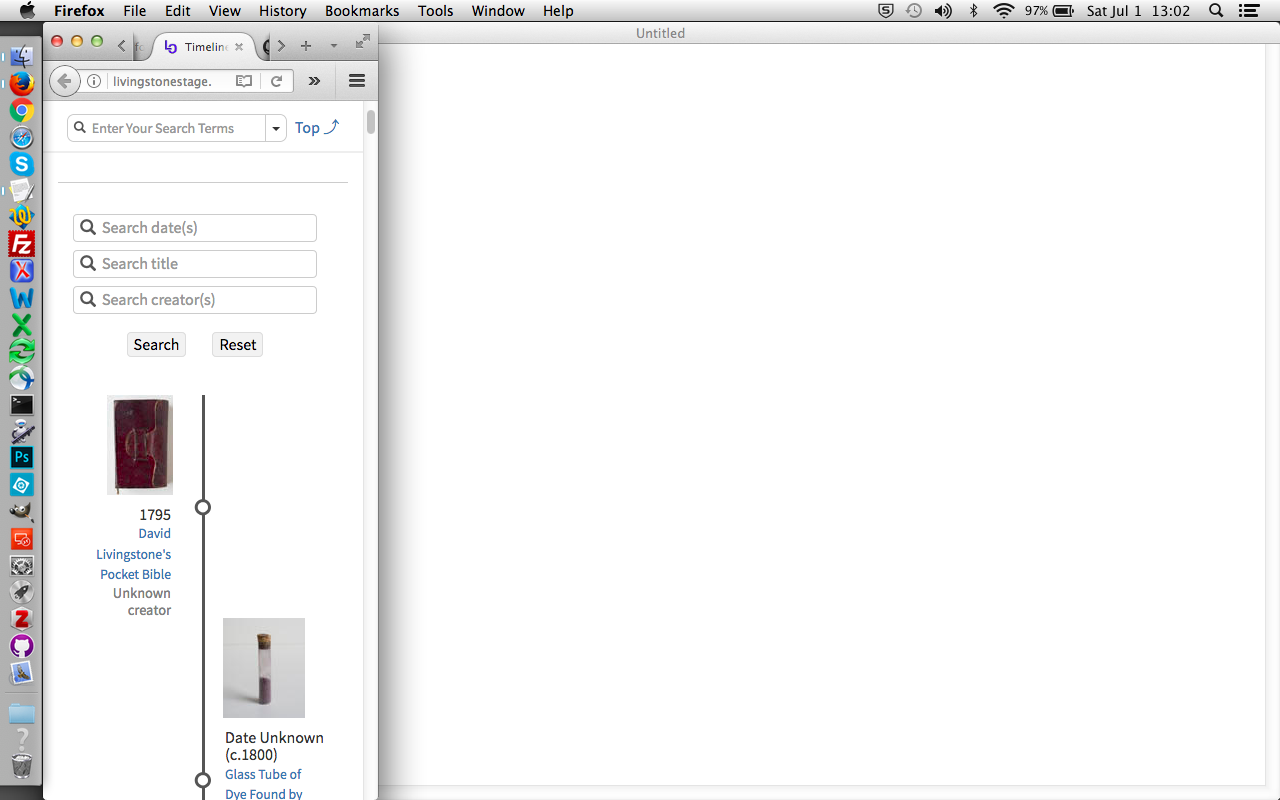Open the volume control
This screenshot has width=1280, height=800.
point(943,11)
